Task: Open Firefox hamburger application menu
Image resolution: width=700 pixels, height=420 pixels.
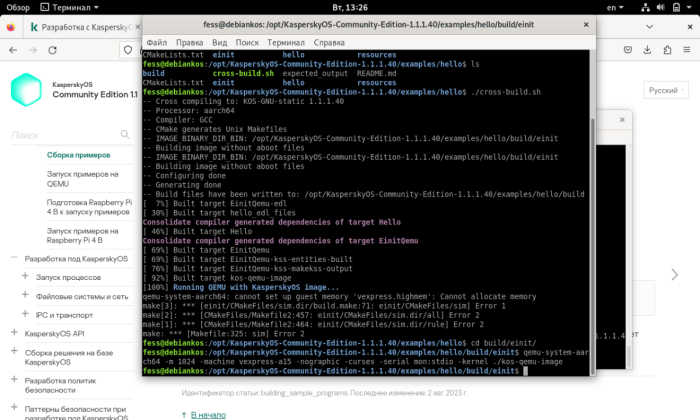Action: (687, 50)
